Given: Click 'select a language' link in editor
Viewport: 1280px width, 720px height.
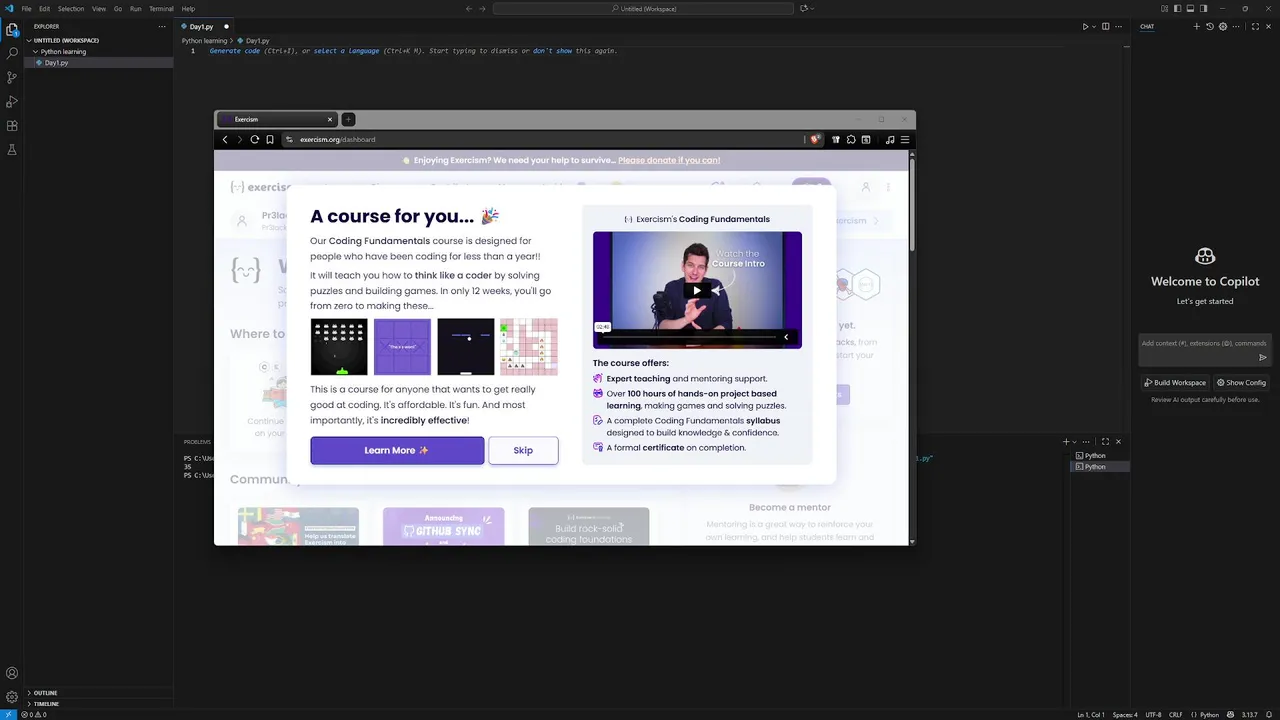Looking at the screenshot, I should (x=346, y=50).
